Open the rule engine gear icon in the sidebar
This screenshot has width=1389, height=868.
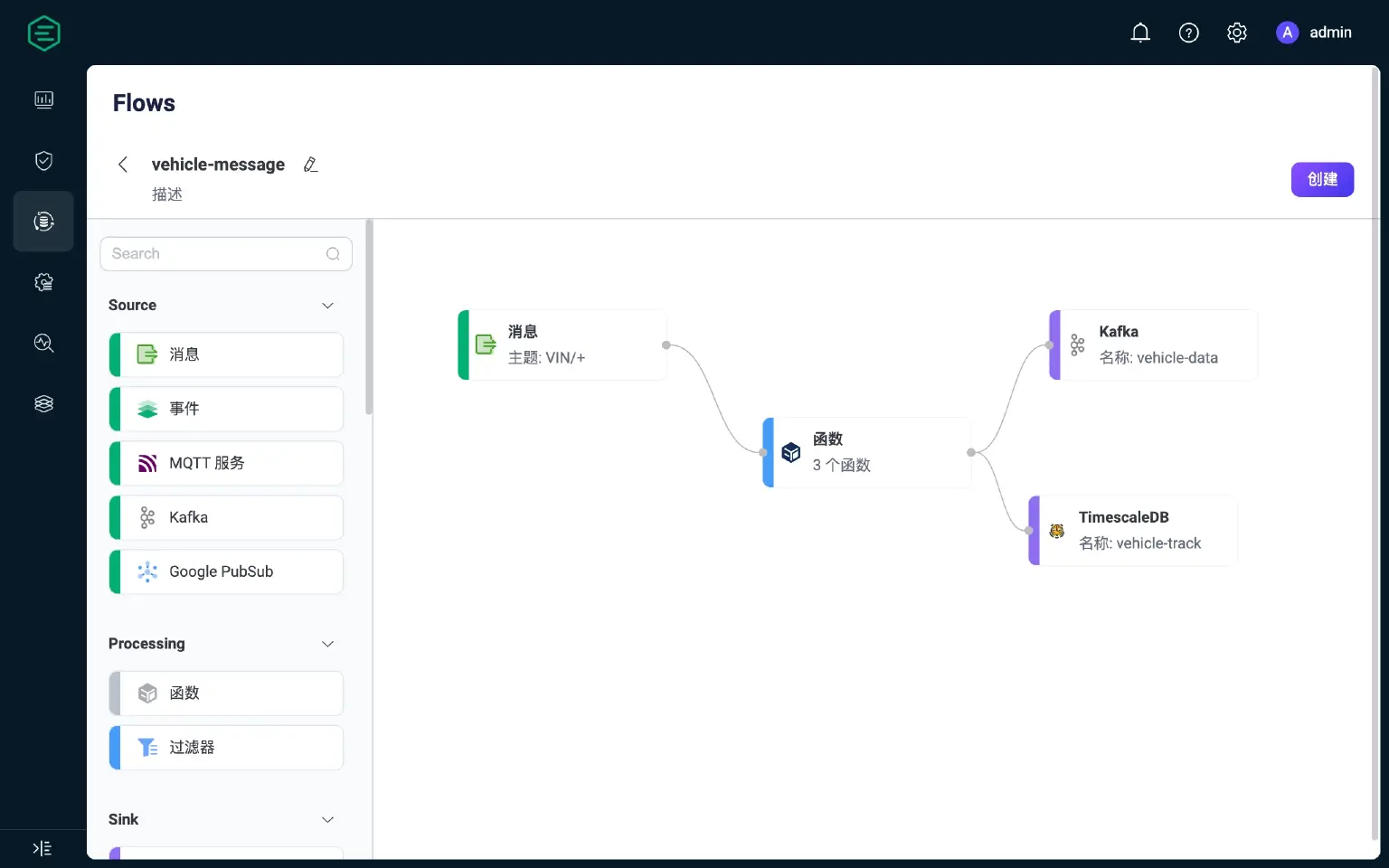(43, 282)
